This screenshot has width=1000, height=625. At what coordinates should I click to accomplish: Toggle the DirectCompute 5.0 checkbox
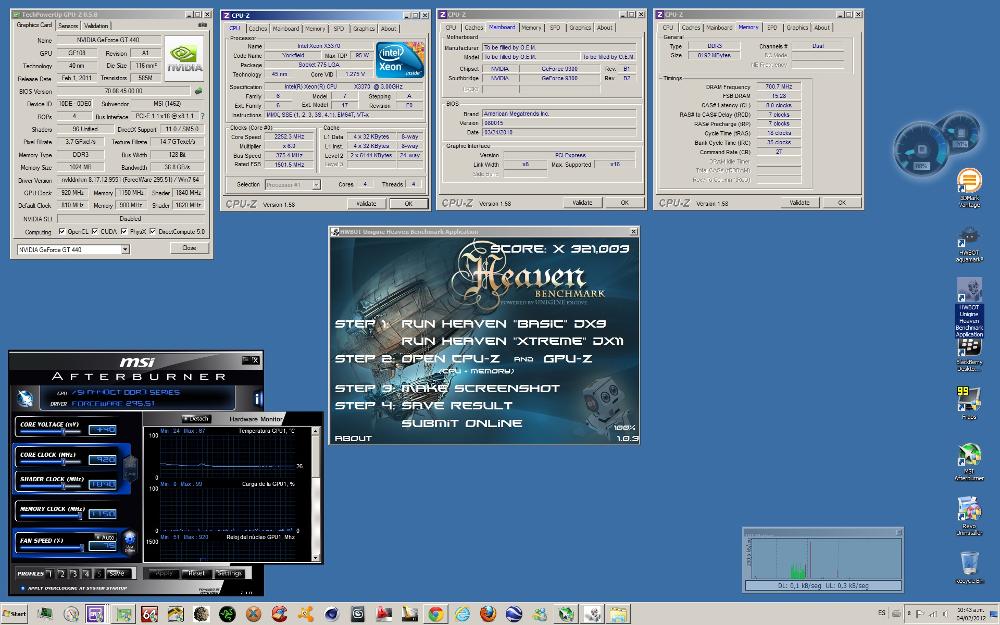coord(152,232)
